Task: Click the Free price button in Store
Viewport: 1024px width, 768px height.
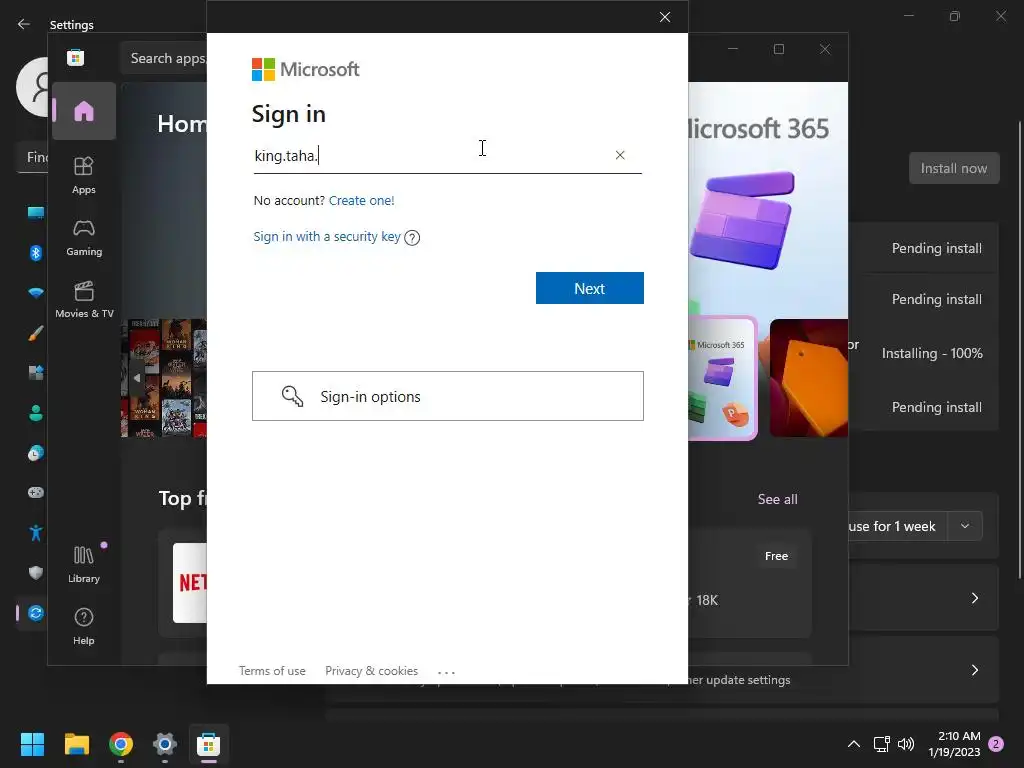Action: 776,556
